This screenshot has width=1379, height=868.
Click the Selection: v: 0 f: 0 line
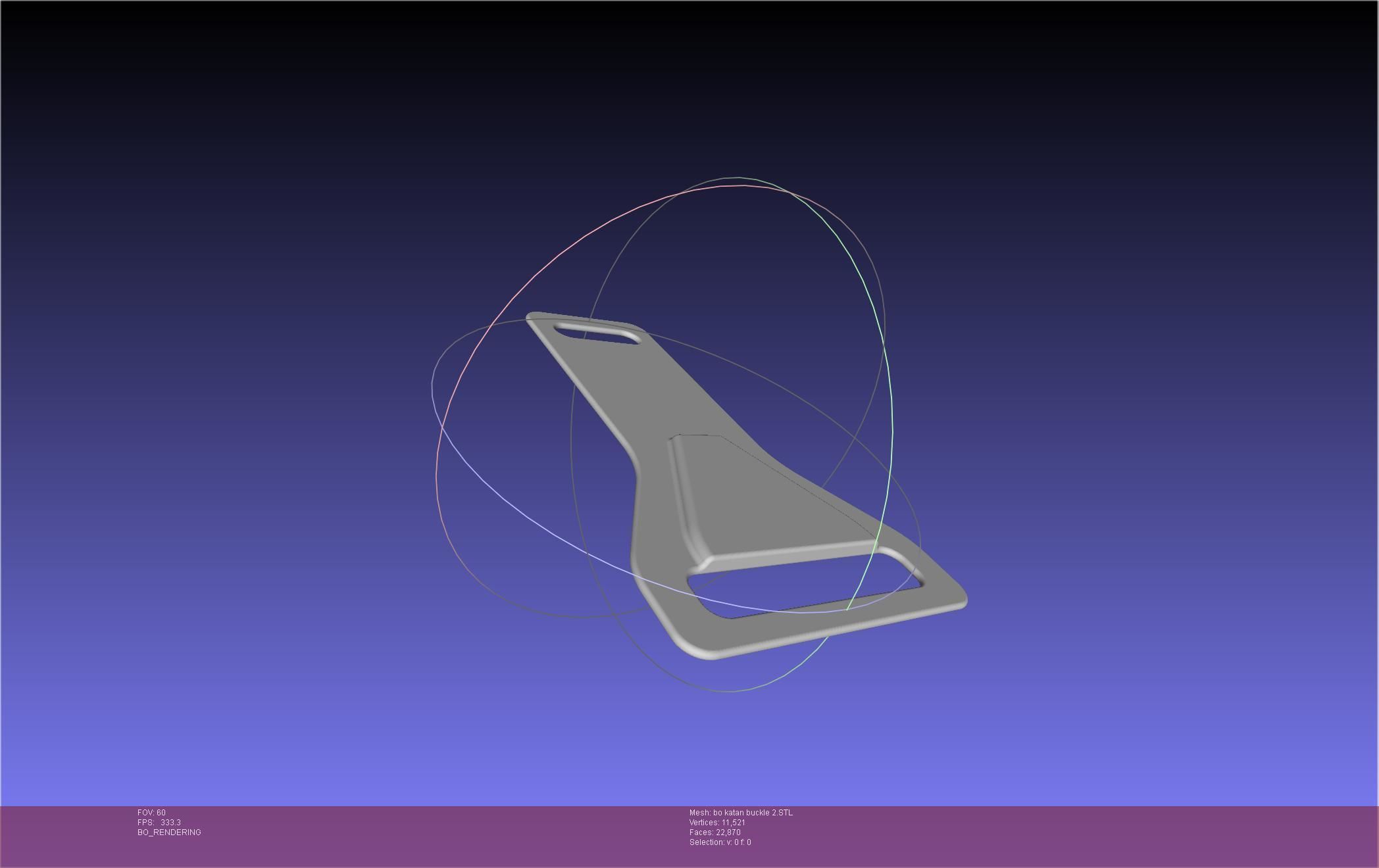(720, 842)
